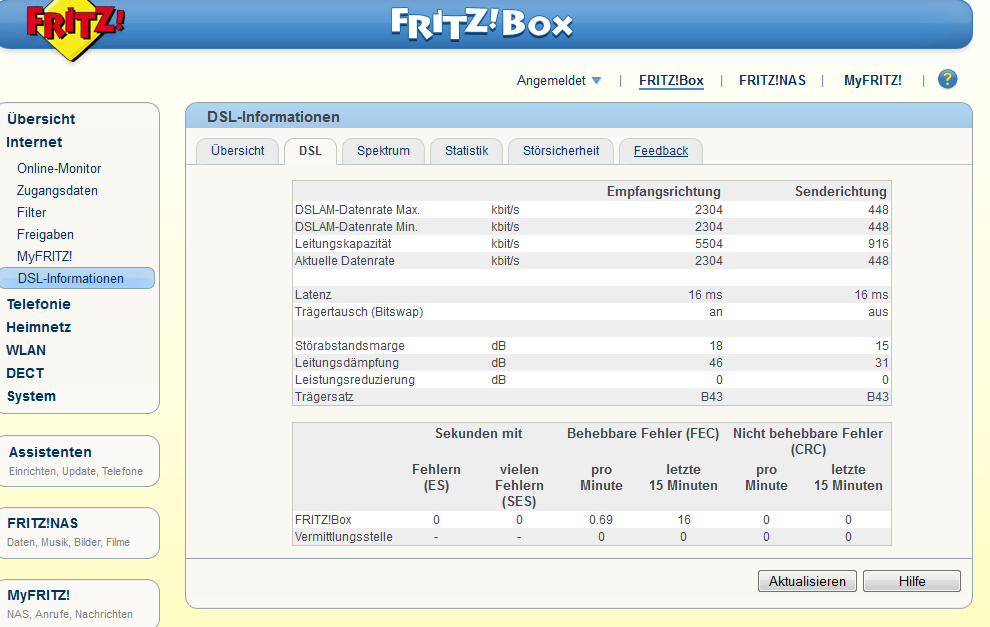Open the FRITZ!NAS sidebar panel

pyautogui.click(x=79, y=533)
